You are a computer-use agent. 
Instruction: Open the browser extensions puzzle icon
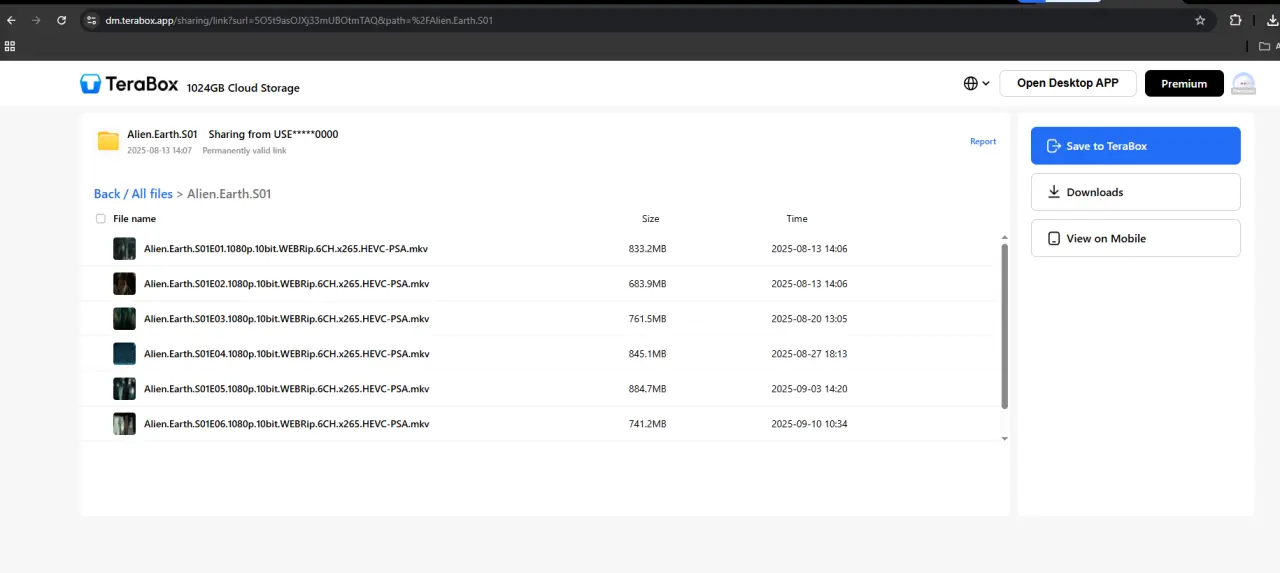point(1236,20)
